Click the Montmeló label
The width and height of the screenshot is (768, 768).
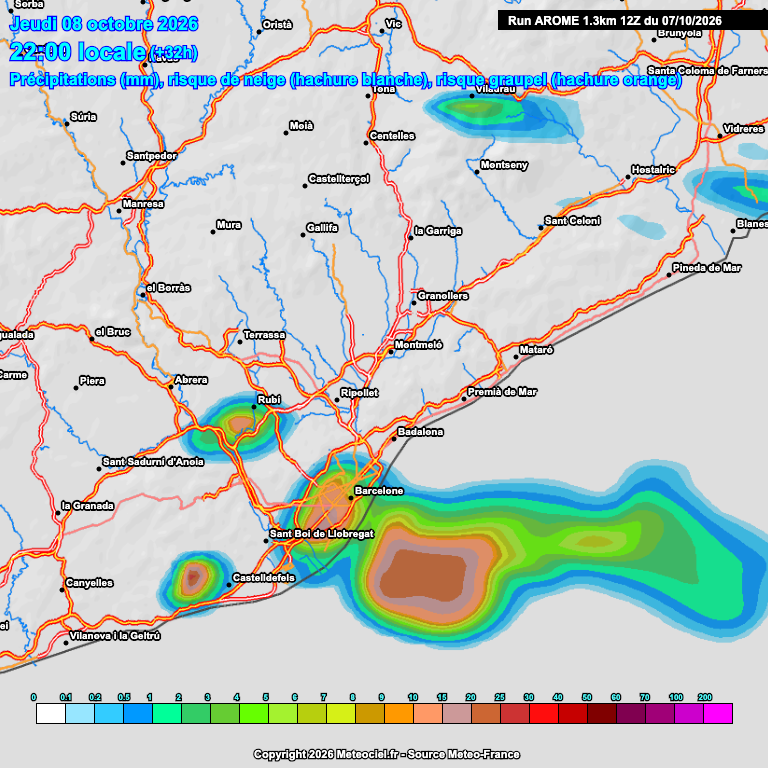[418, 345]
